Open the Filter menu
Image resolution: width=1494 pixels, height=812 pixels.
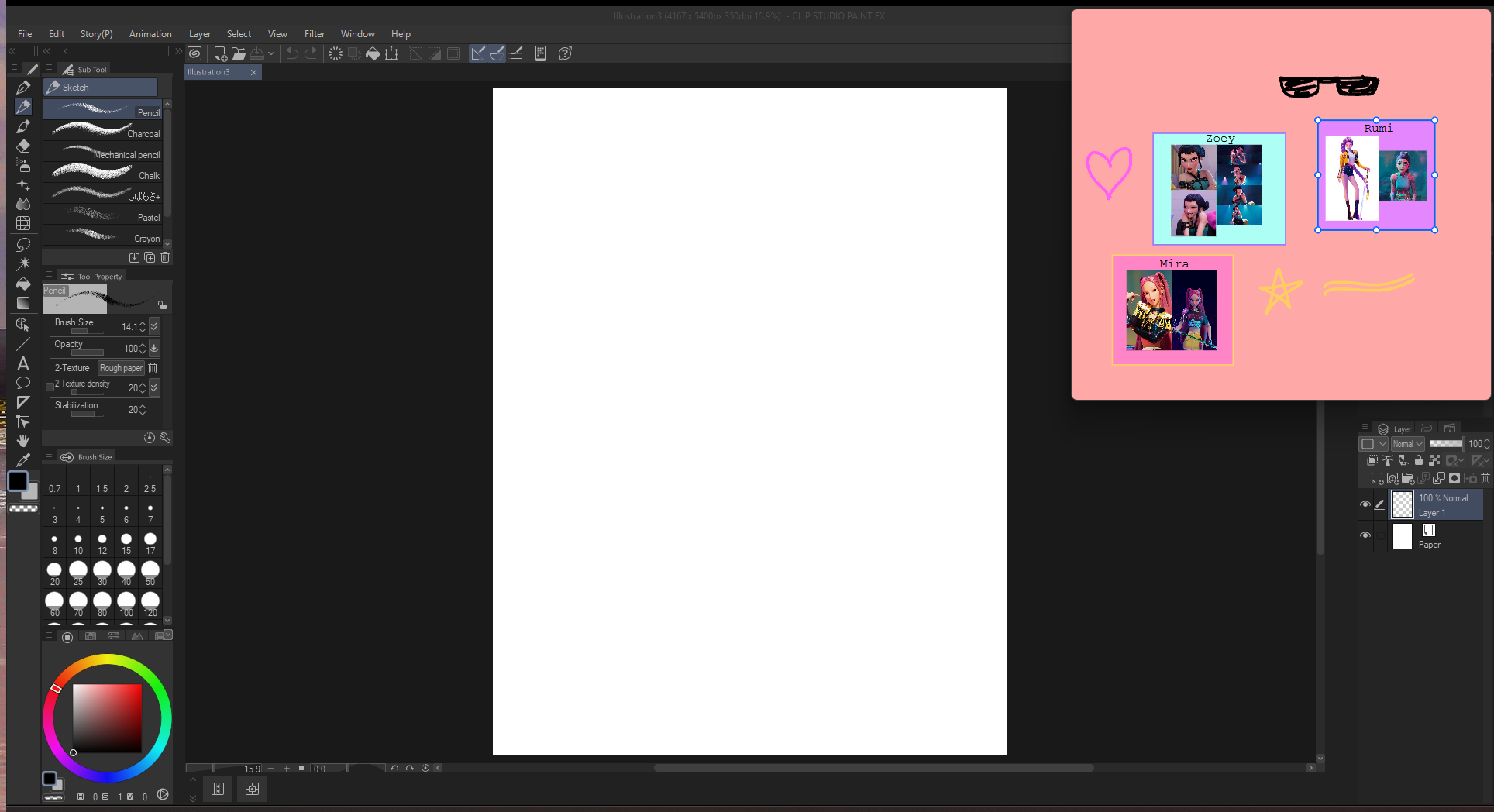315,33
